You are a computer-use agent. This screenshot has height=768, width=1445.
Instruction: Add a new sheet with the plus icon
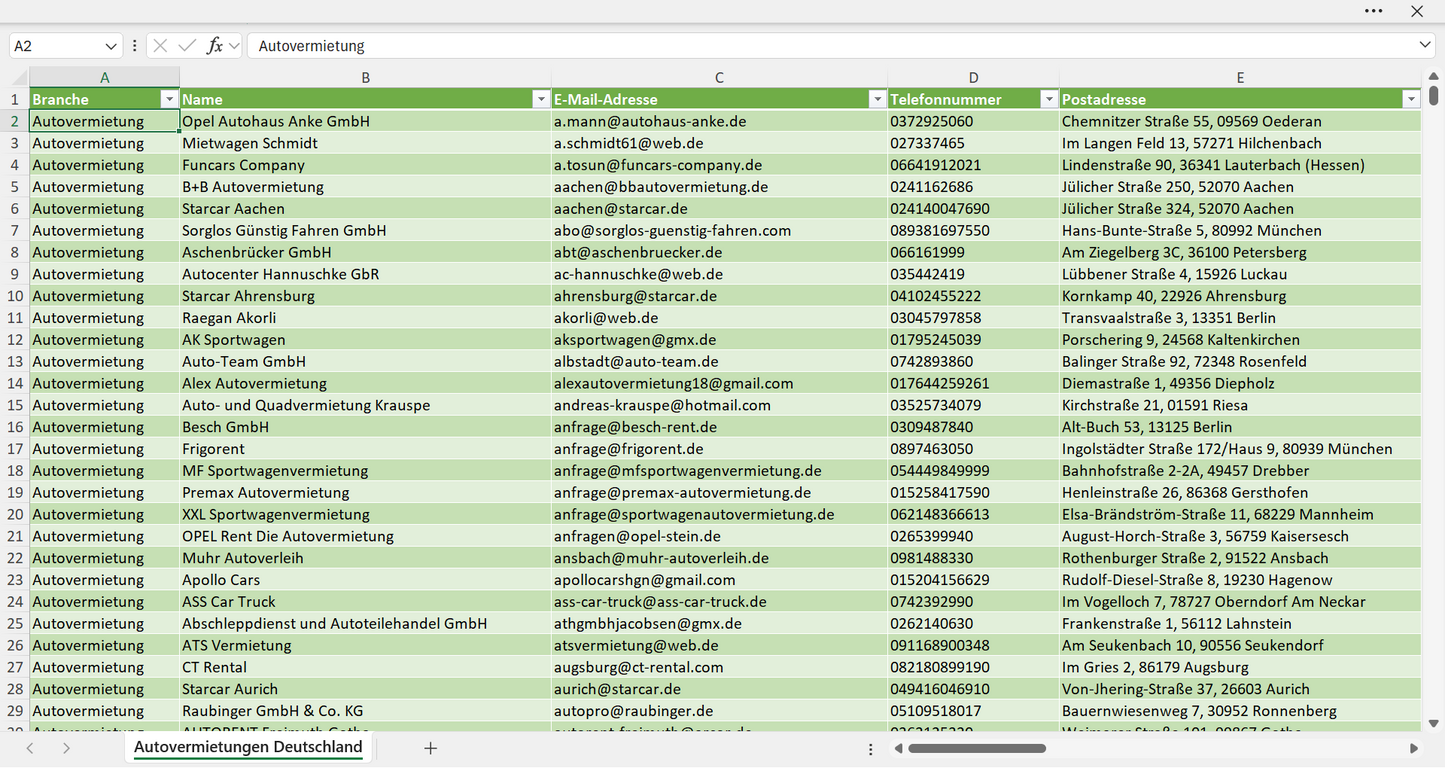(431, 748)
